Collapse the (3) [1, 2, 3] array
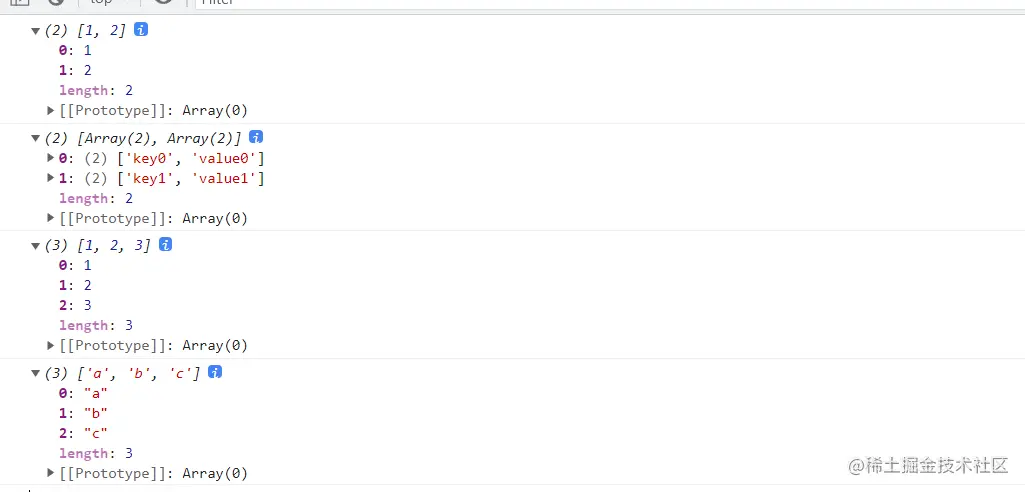 point(36,245)
